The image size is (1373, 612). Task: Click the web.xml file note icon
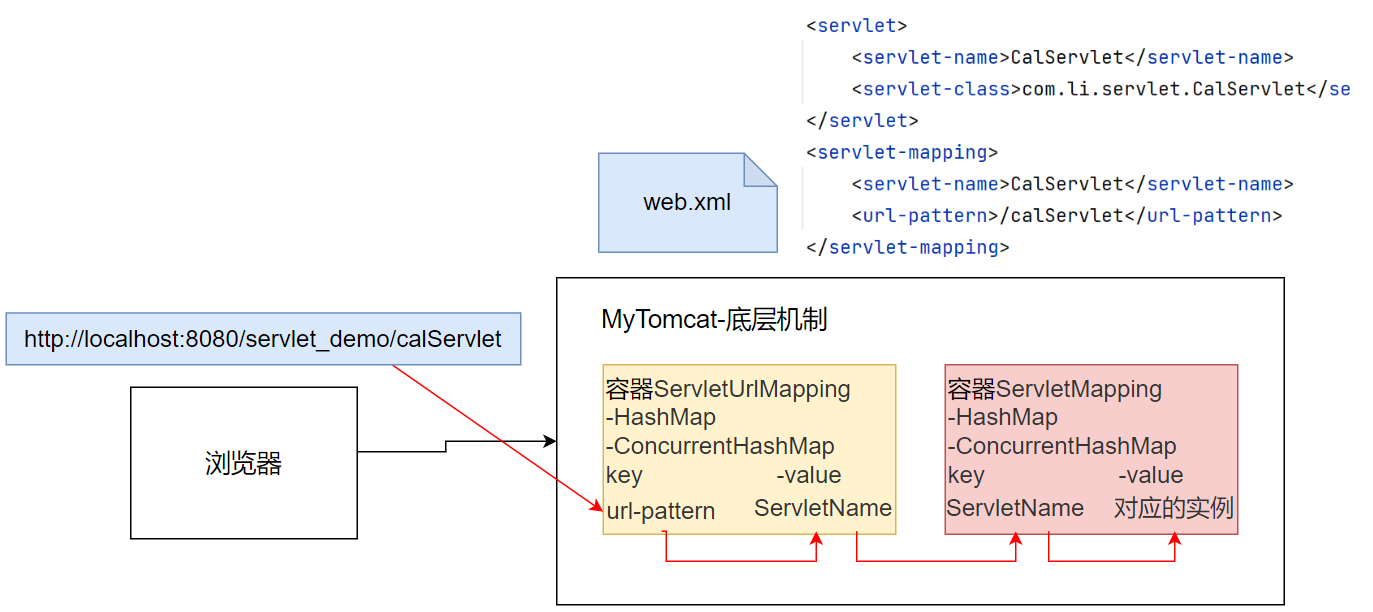coord(687,202)
